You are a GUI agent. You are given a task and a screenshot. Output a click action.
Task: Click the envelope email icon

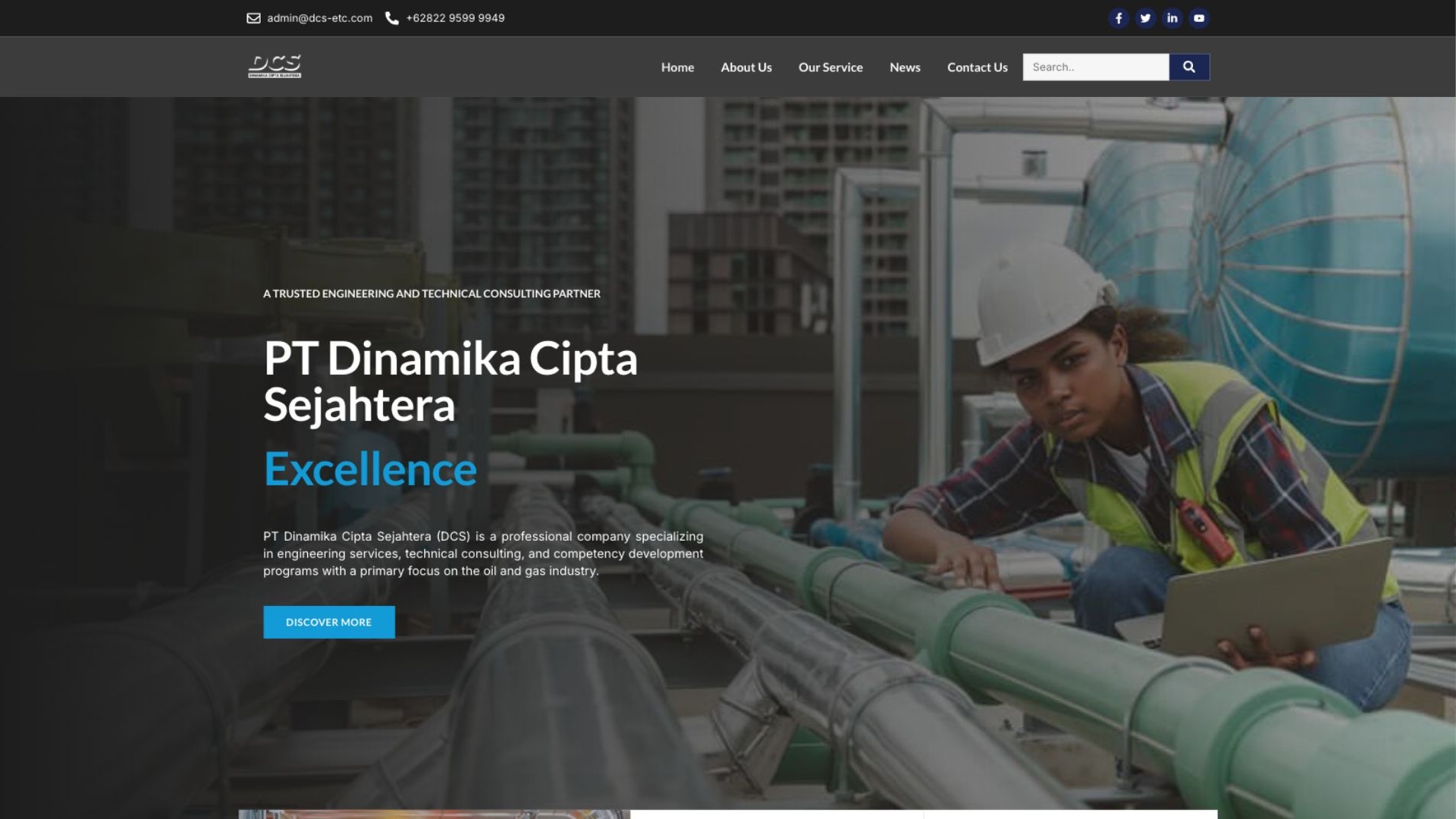253,18
